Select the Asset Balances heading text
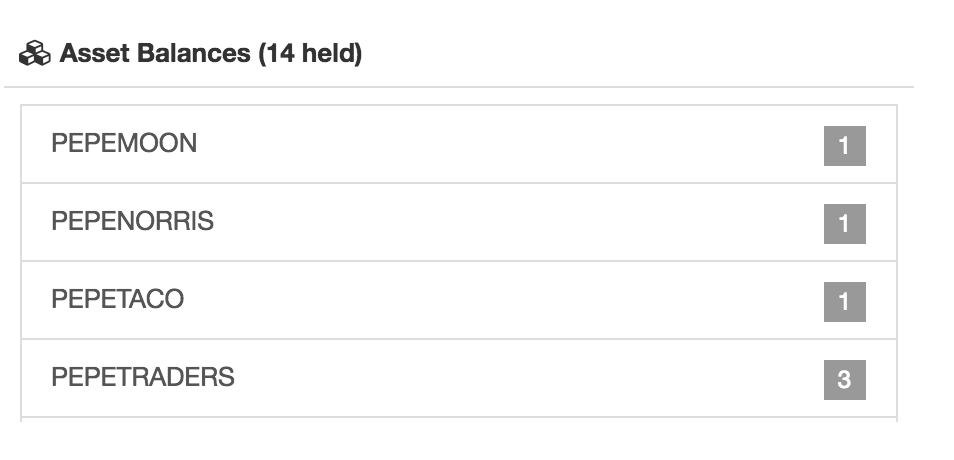This screenshot has width=954, height=460. click(x=211, y=54)
